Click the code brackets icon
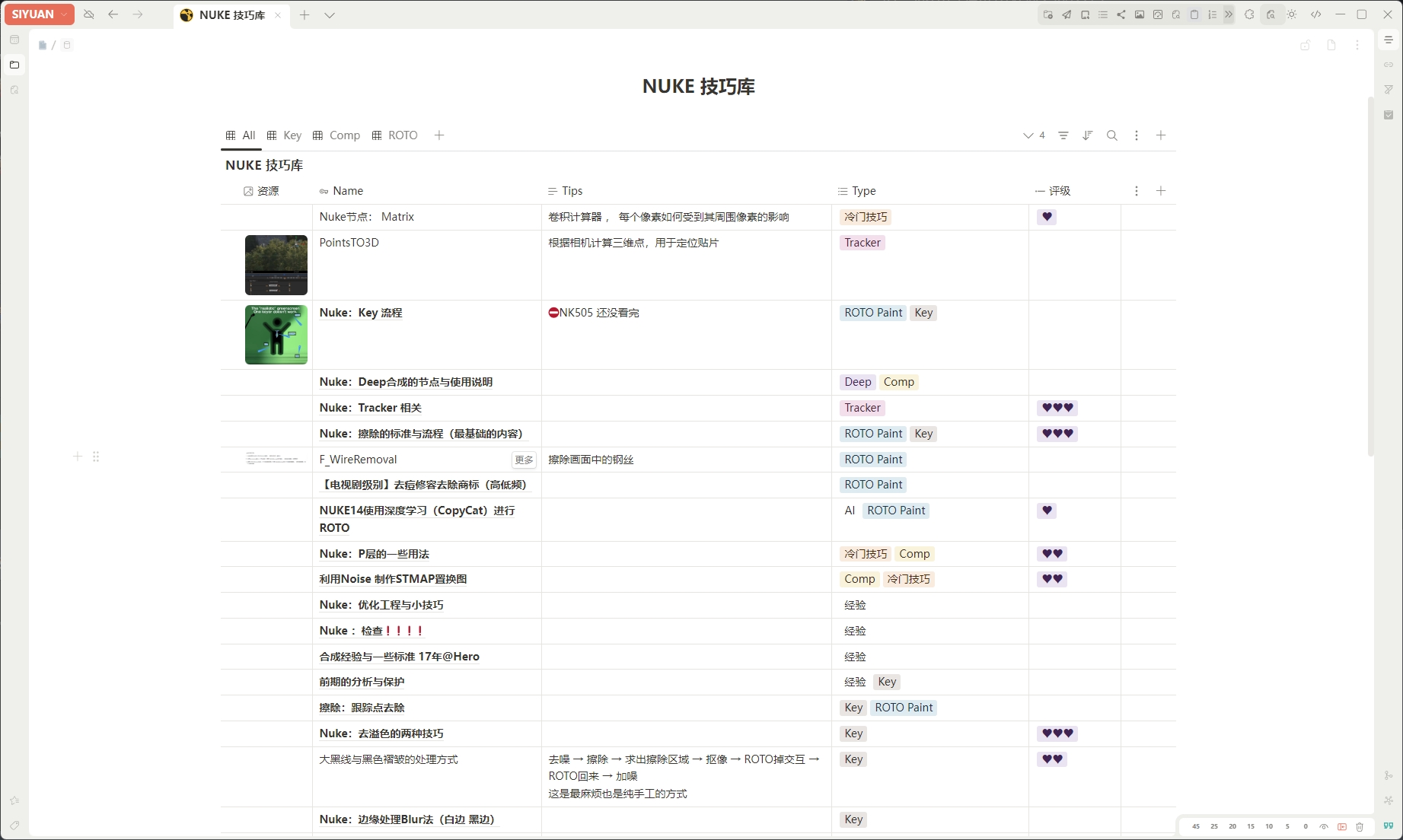Viewport: 1403px width, 840px height. (x=1315, y=14)
